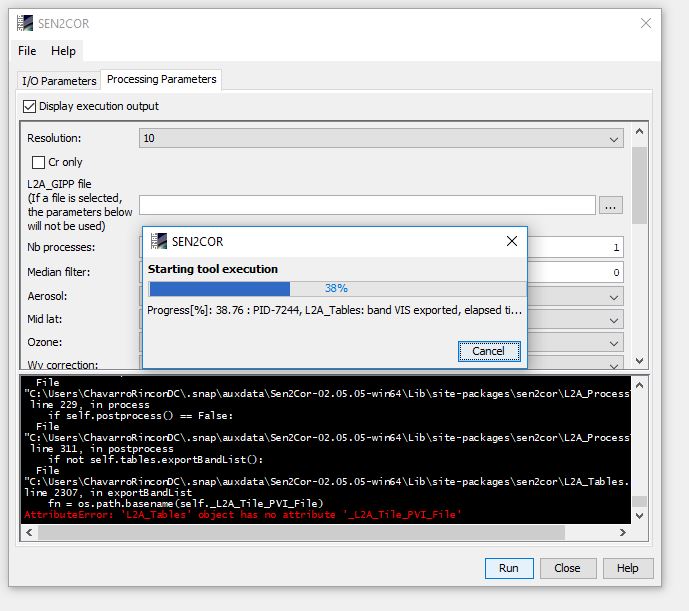Click the console horizontal scrollbar thumb

tap(301, 533)
